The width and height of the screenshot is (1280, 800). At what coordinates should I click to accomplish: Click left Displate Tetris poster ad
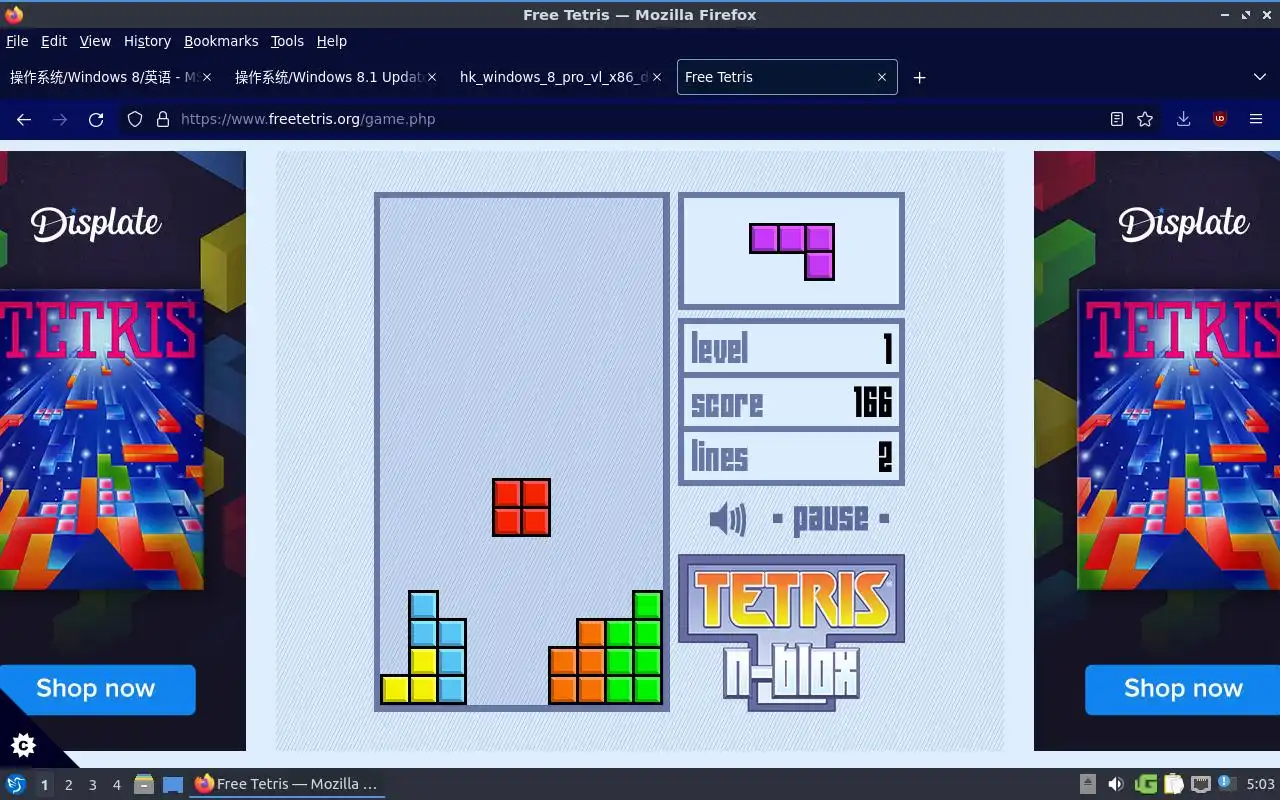pyautogui.click(x=101, y=440)
